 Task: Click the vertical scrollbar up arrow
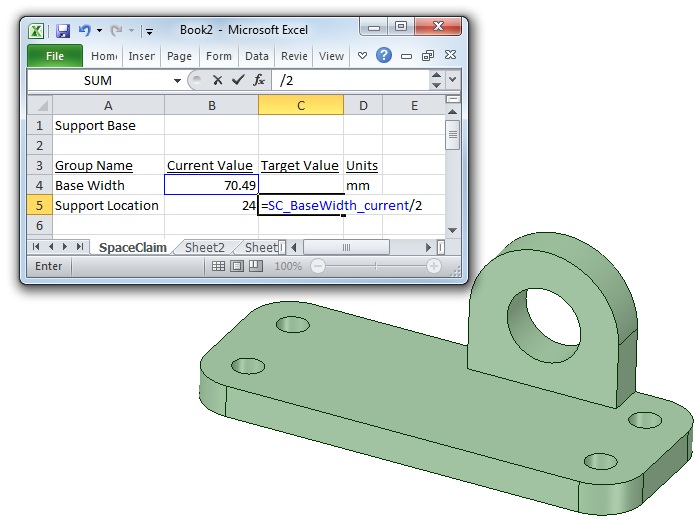(x=453, y=112)
